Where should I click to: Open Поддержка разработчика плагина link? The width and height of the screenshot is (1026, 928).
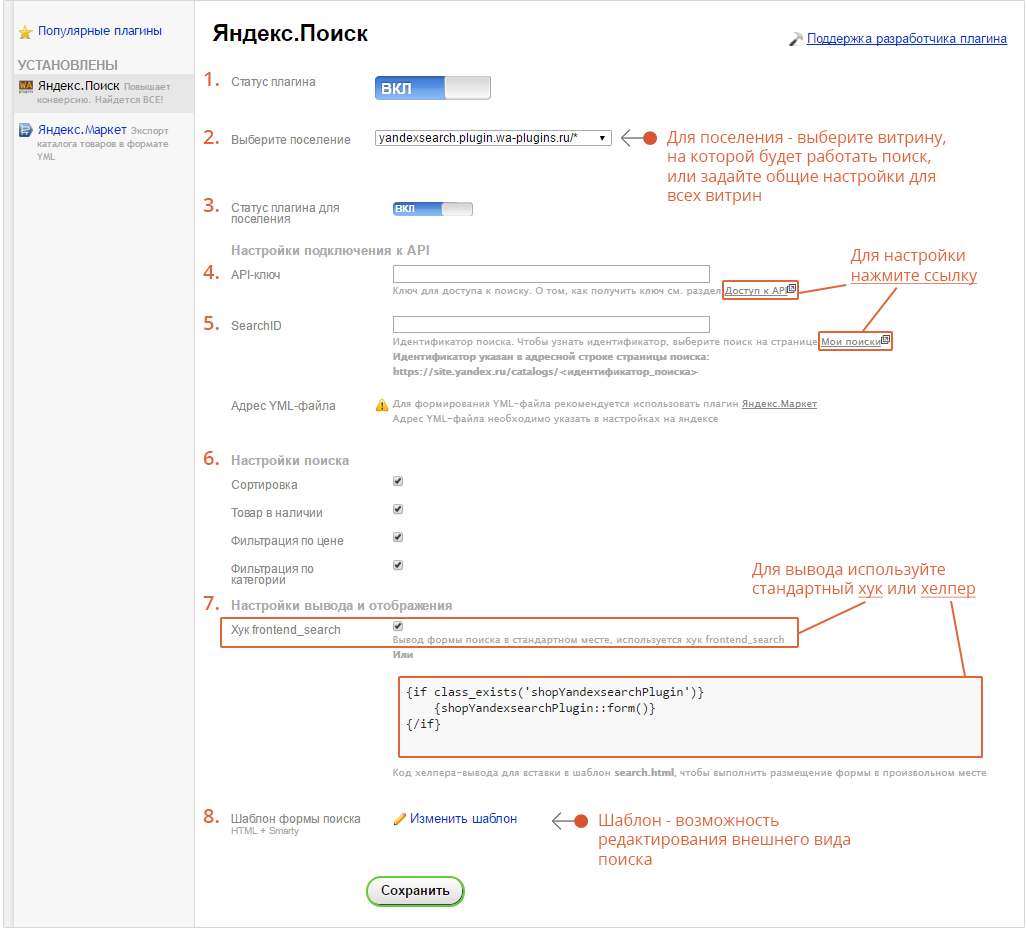click(906, 39)
